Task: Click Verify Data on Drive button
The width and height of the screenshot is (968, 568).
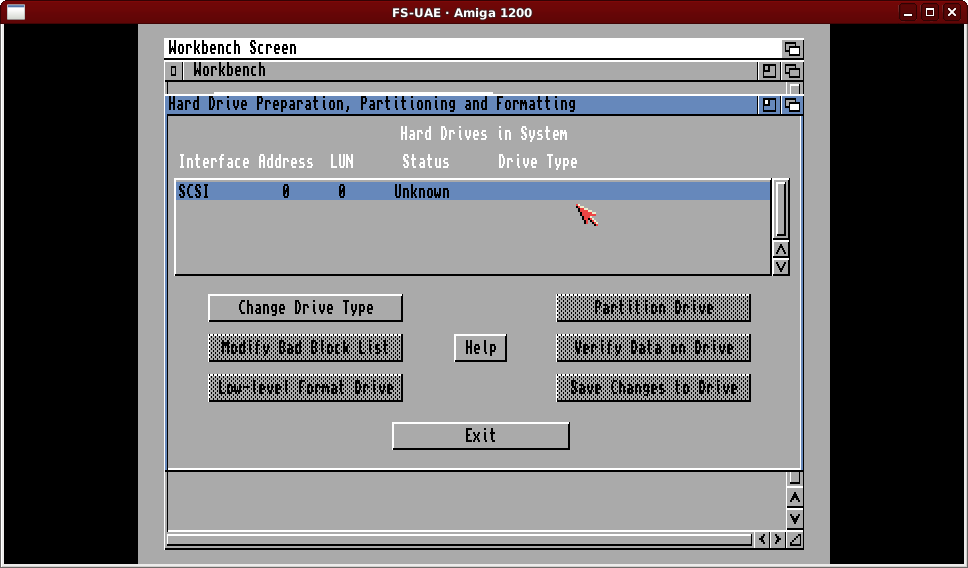Action: coord(653,348)
